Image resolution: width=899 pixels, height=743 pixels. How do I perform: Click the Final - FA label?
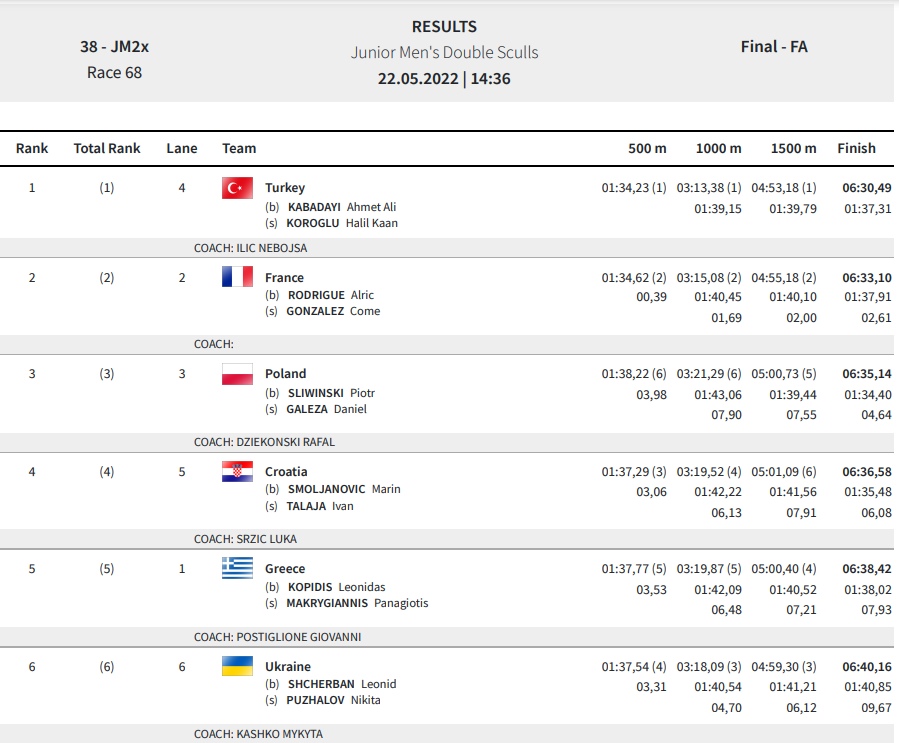pyautogui.click(x=774, y=46)
